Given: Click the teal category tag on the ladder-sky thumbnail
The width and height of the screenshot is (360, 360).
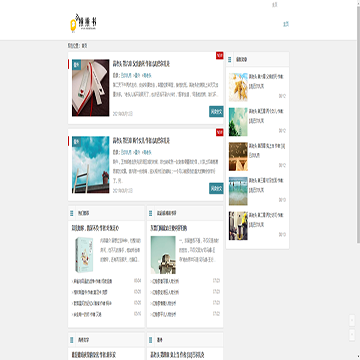Looking at the screenshot, I should coord(76,141).
